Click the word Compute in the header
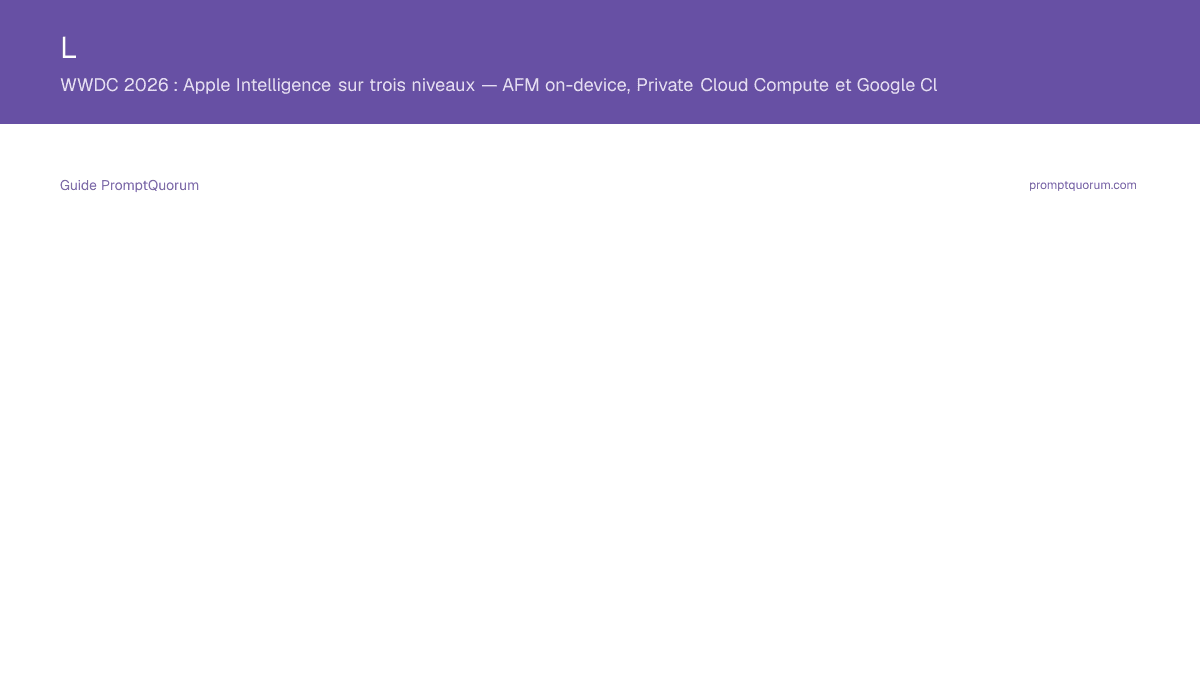Viewport: 1200px width, 675px height. click(x=792, y=85)
